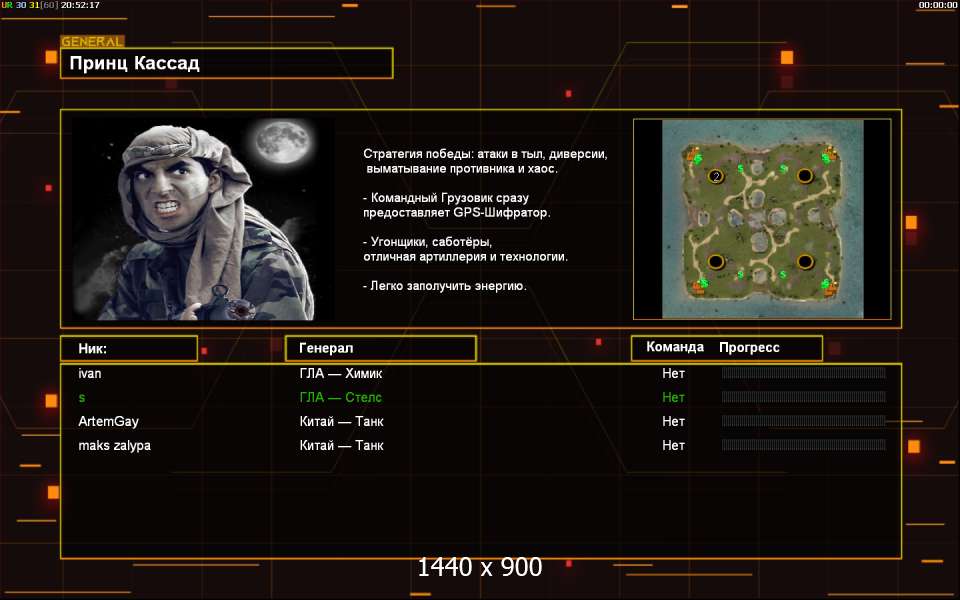The width and height of the screenshot is (960, 600).
Task: Click the 'Прогресс' column header
Action: tap(749, 348)
